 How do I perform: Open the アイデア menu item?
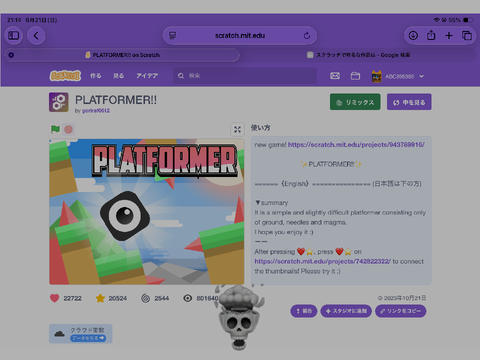click(147, 76)
